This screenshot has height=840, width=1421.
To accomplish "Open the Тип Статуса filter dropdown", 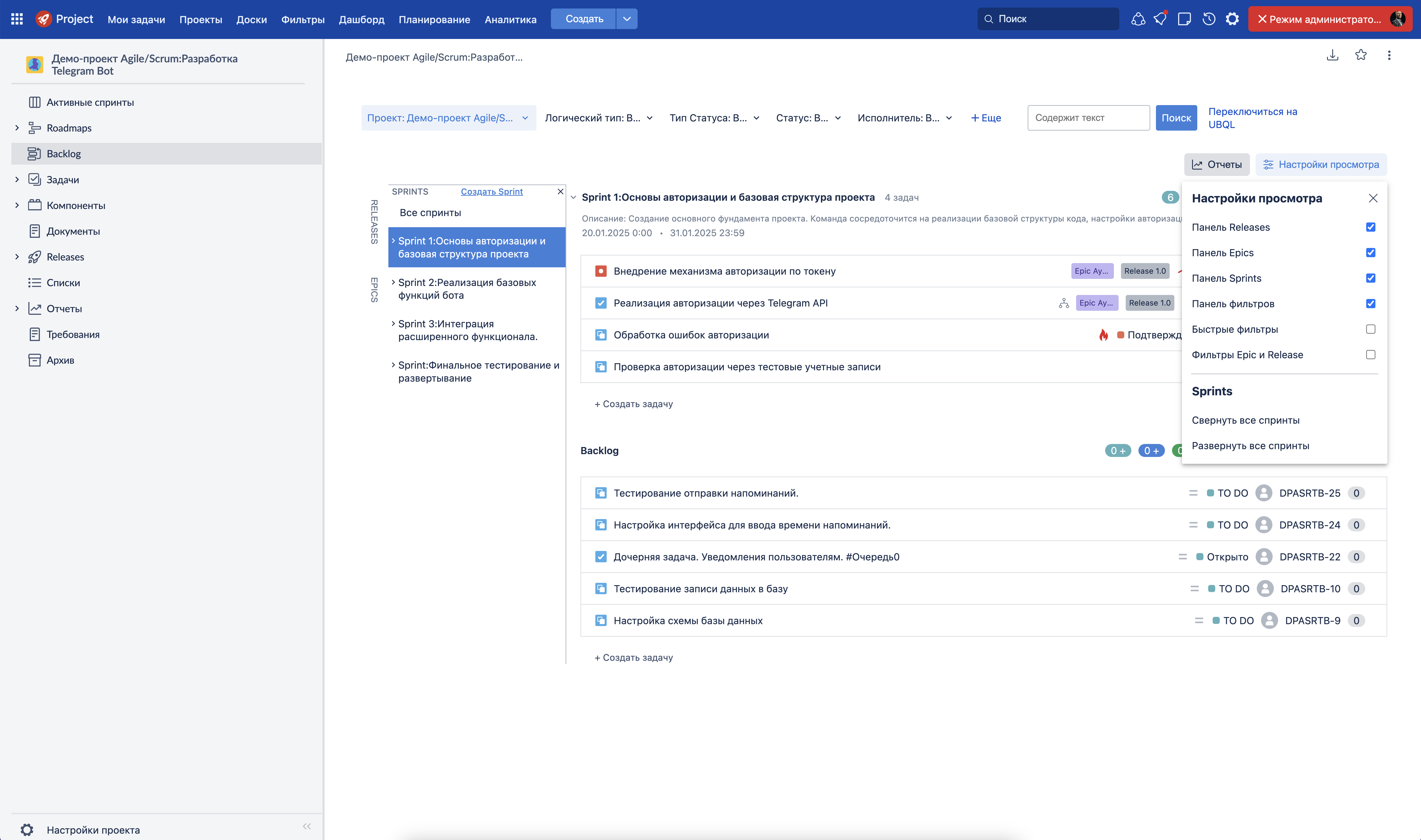I will tap(714, 118).
